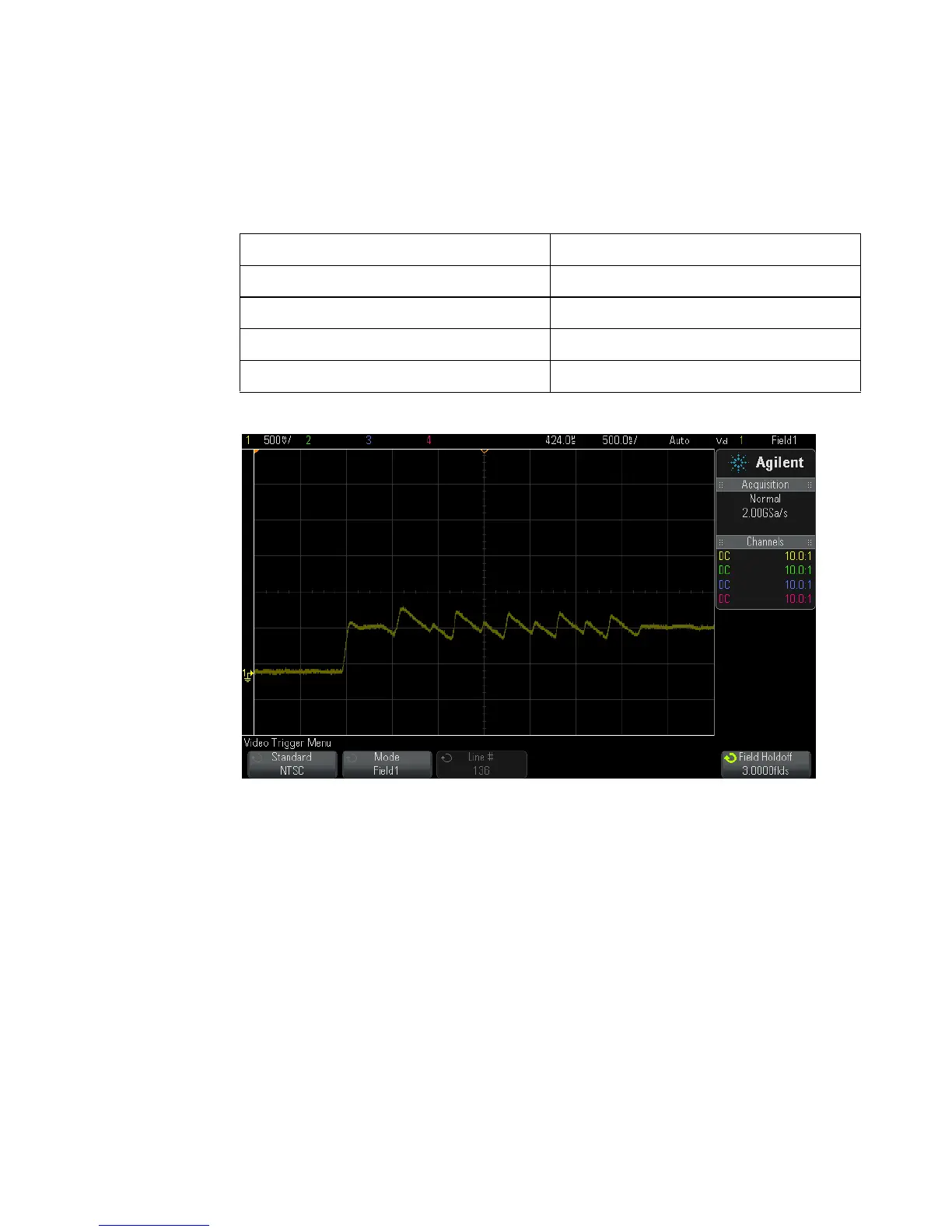
Task: Click the red DC coupling label
Action: [724, 599]
